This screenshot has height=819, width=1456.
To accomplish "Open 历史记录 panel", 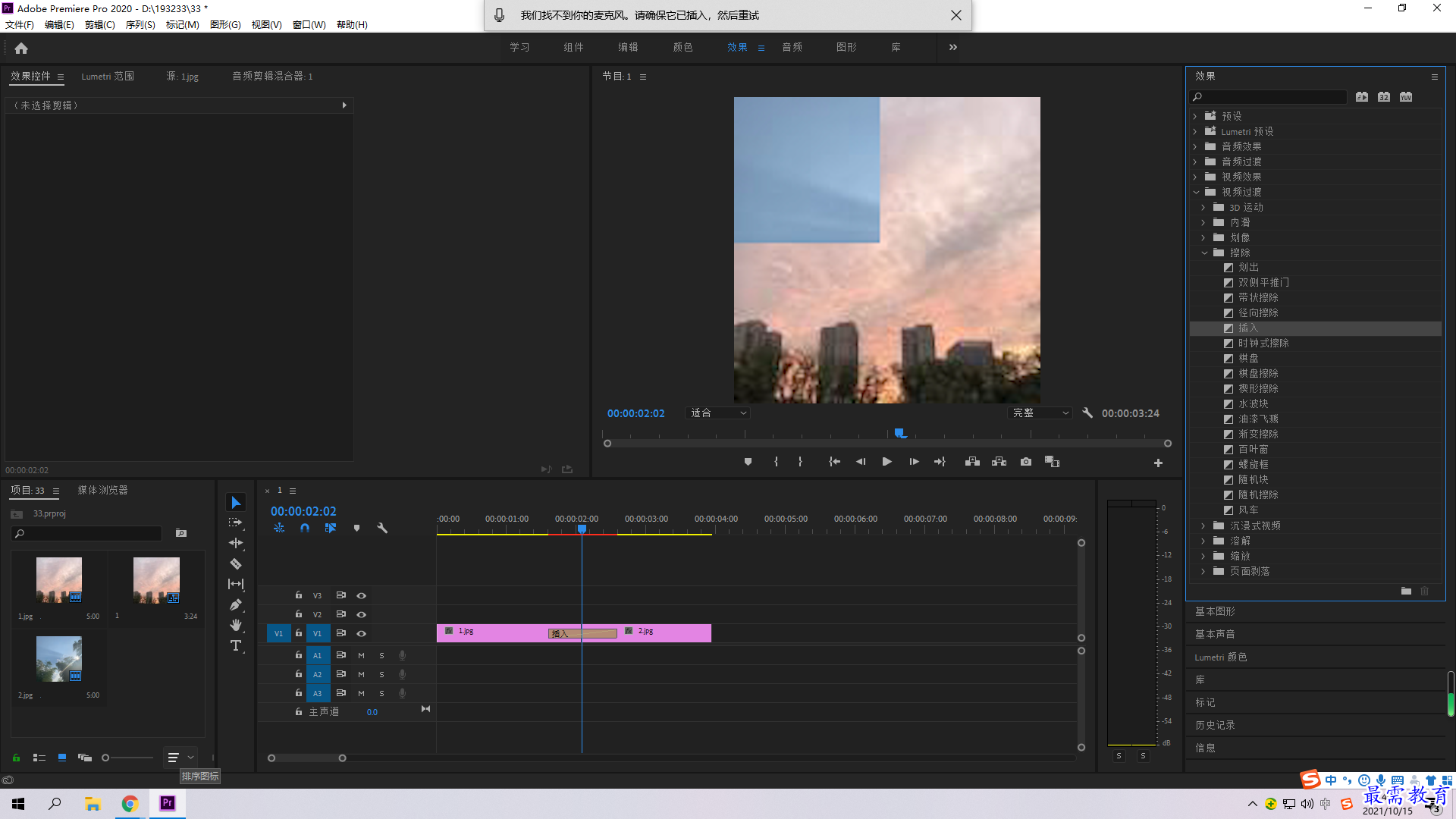I will tap(1215, 725).
